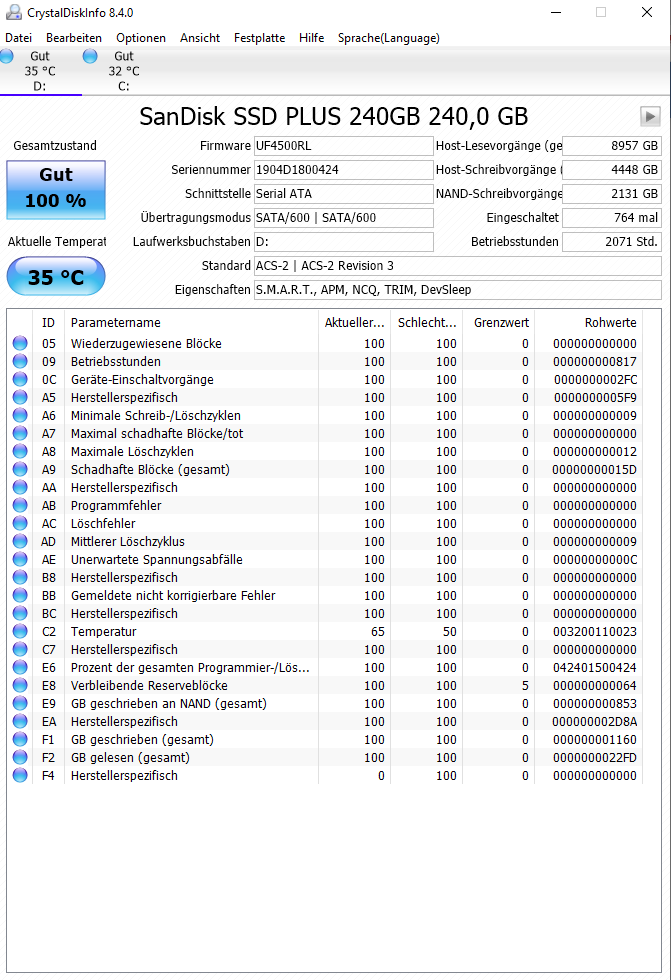
Task: Click status orb for Maximal schadhafte Blöcke/tot
Action: [20, 433]
